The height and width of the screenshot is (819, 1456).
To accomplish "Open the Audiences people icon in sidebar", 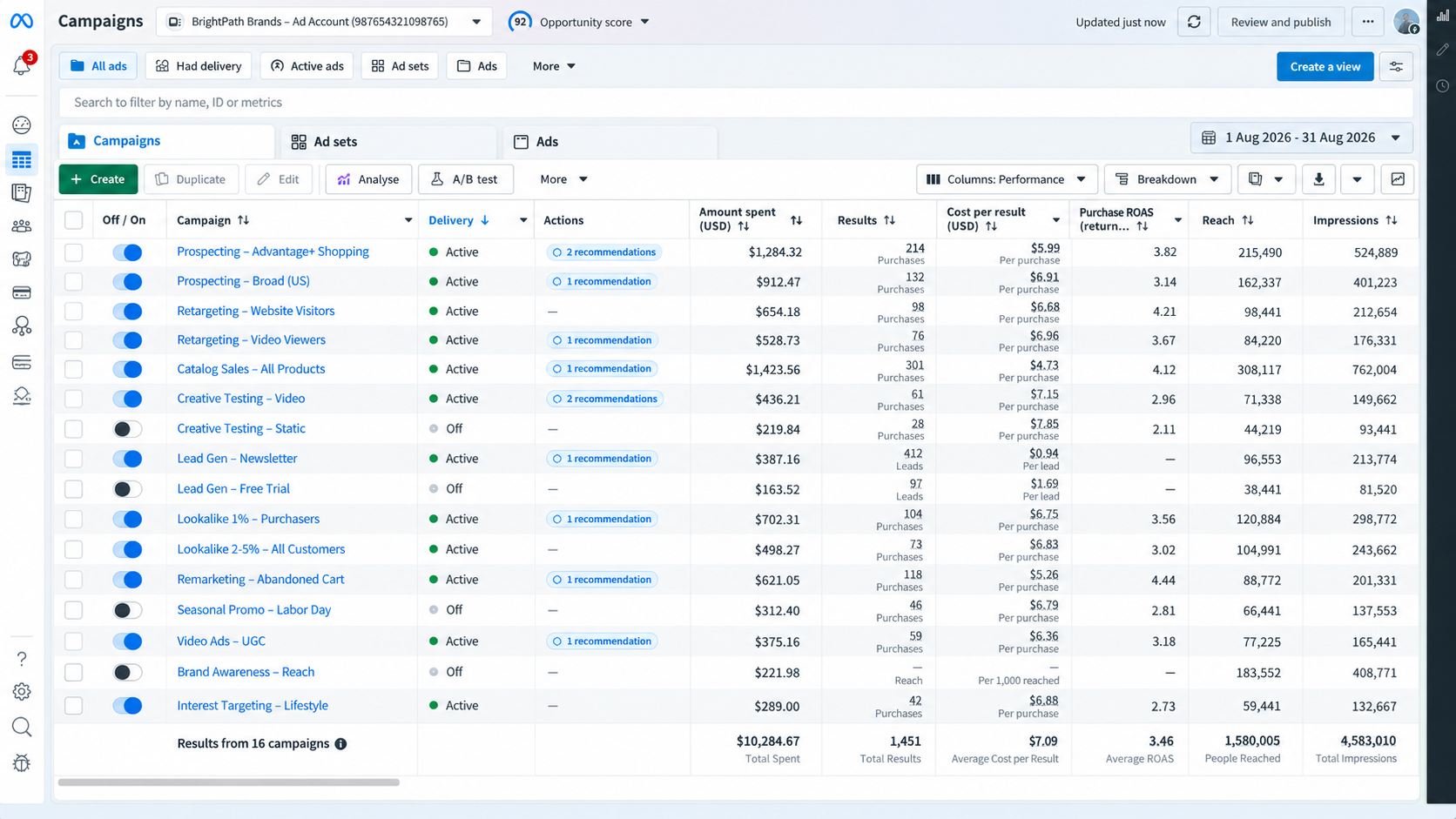I will click(x=22, y=226).
